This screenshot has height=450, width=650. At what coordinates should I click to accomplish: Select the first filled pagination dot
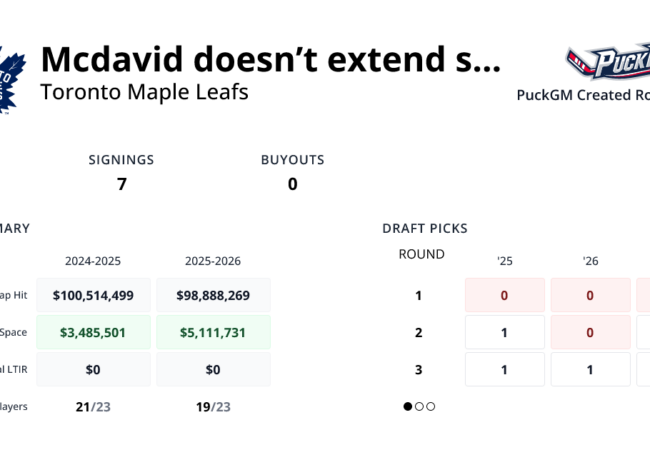408,406
